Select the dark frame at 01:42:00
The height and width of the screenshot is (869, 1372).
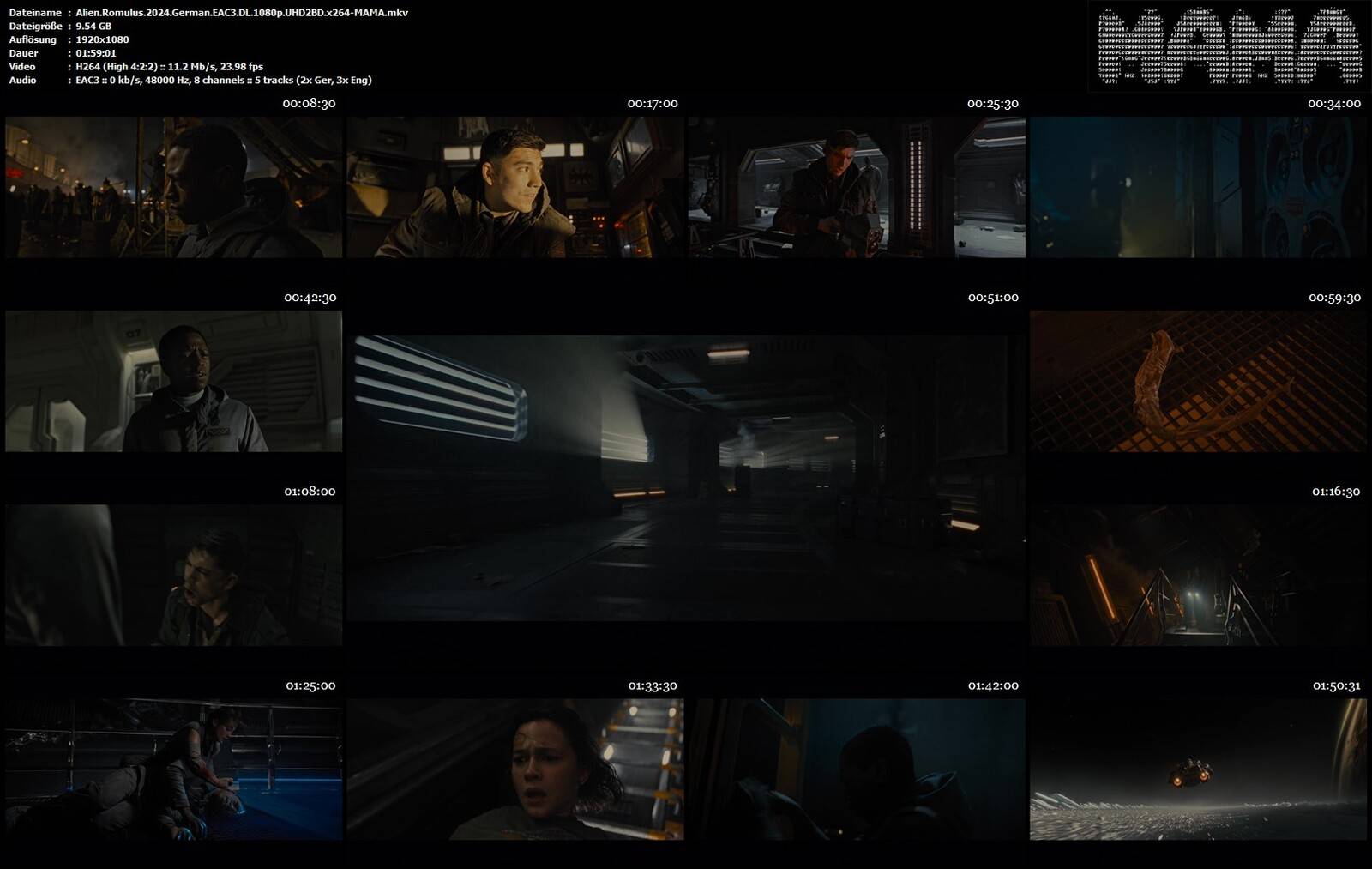(857, 769)
